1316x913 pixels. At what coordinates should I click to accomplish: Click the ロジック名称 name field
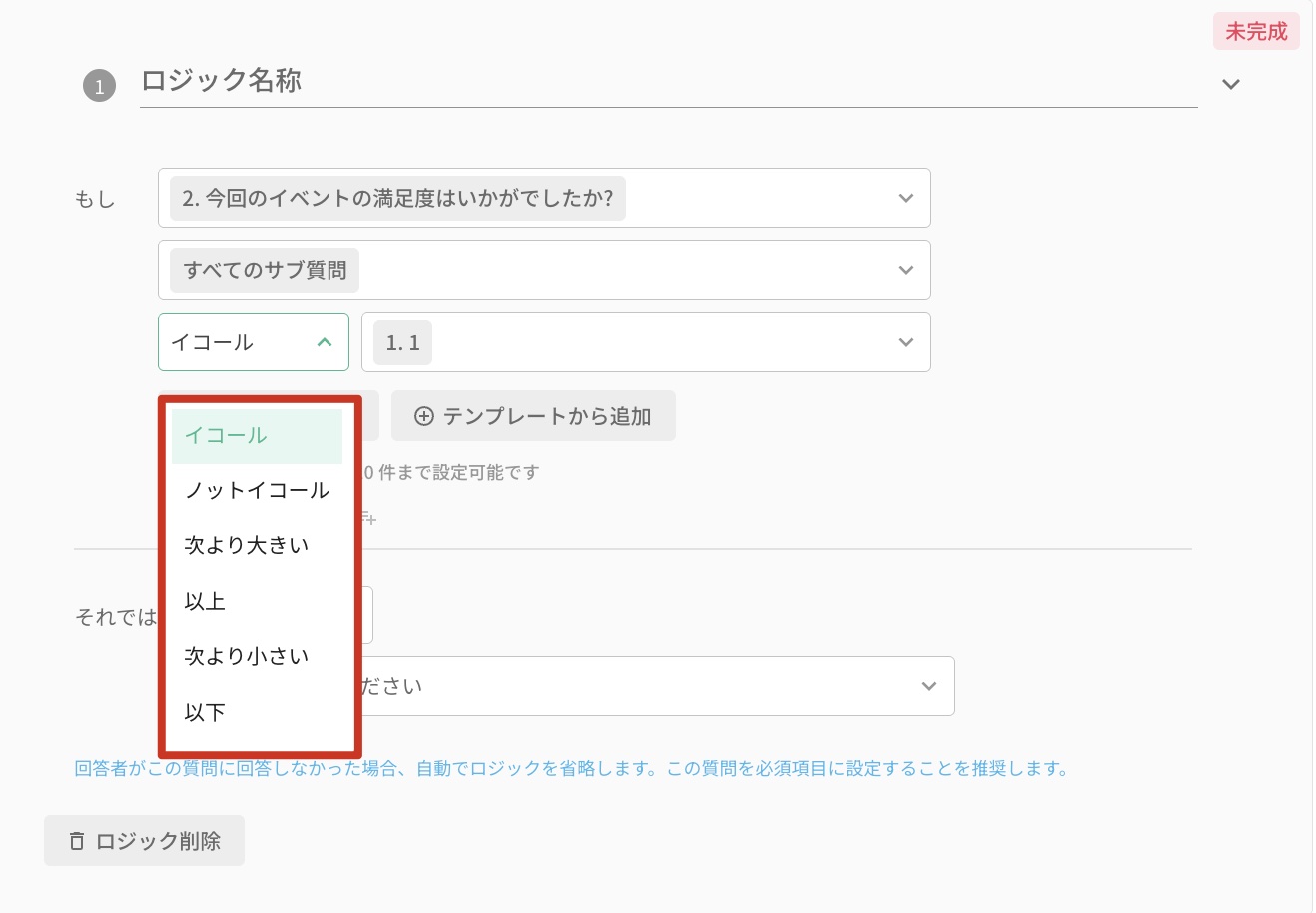[x=668, y=82]
